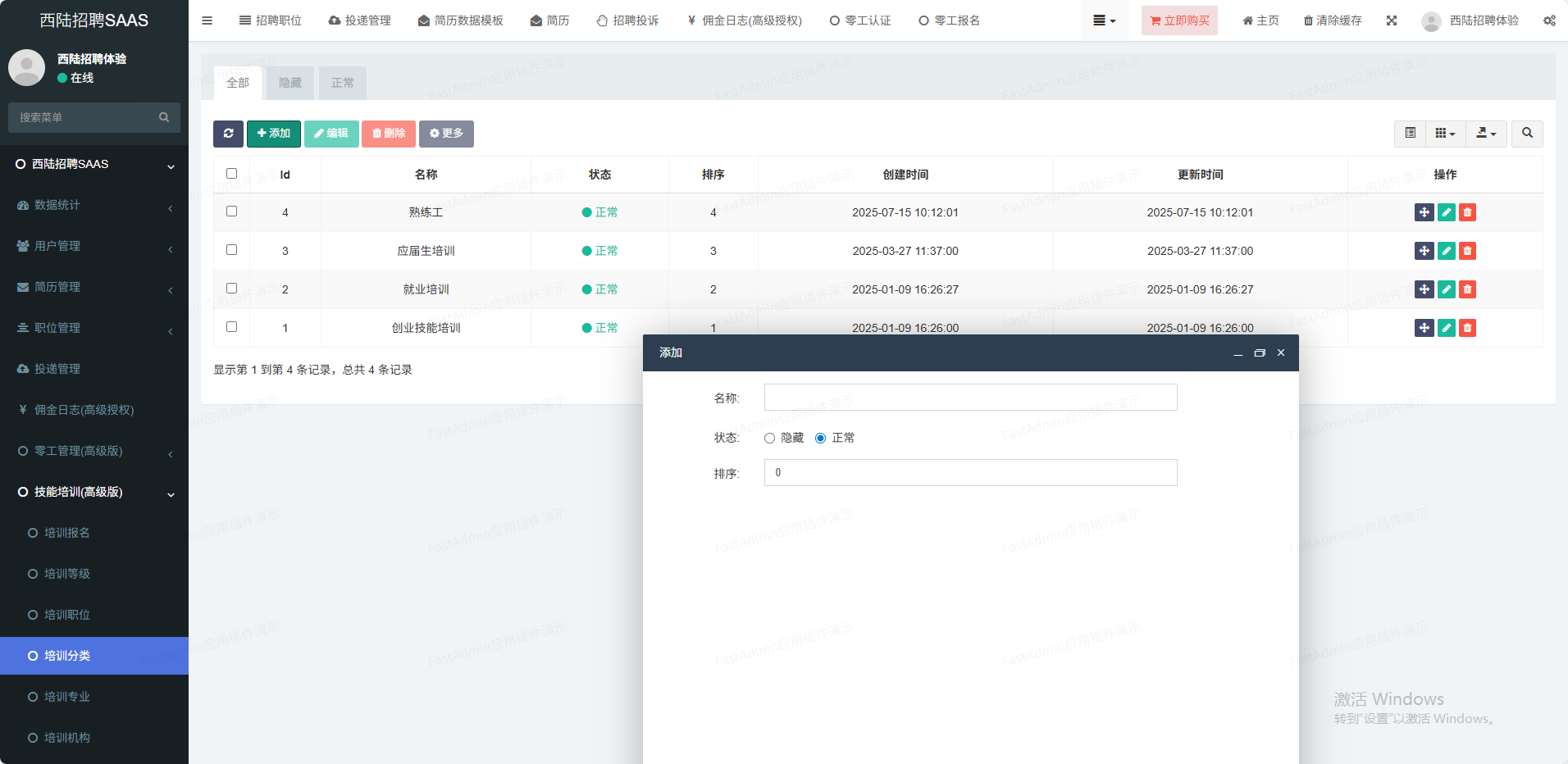
Task: Open the table search magnifier icon
Action: (x=1527, y=134)
